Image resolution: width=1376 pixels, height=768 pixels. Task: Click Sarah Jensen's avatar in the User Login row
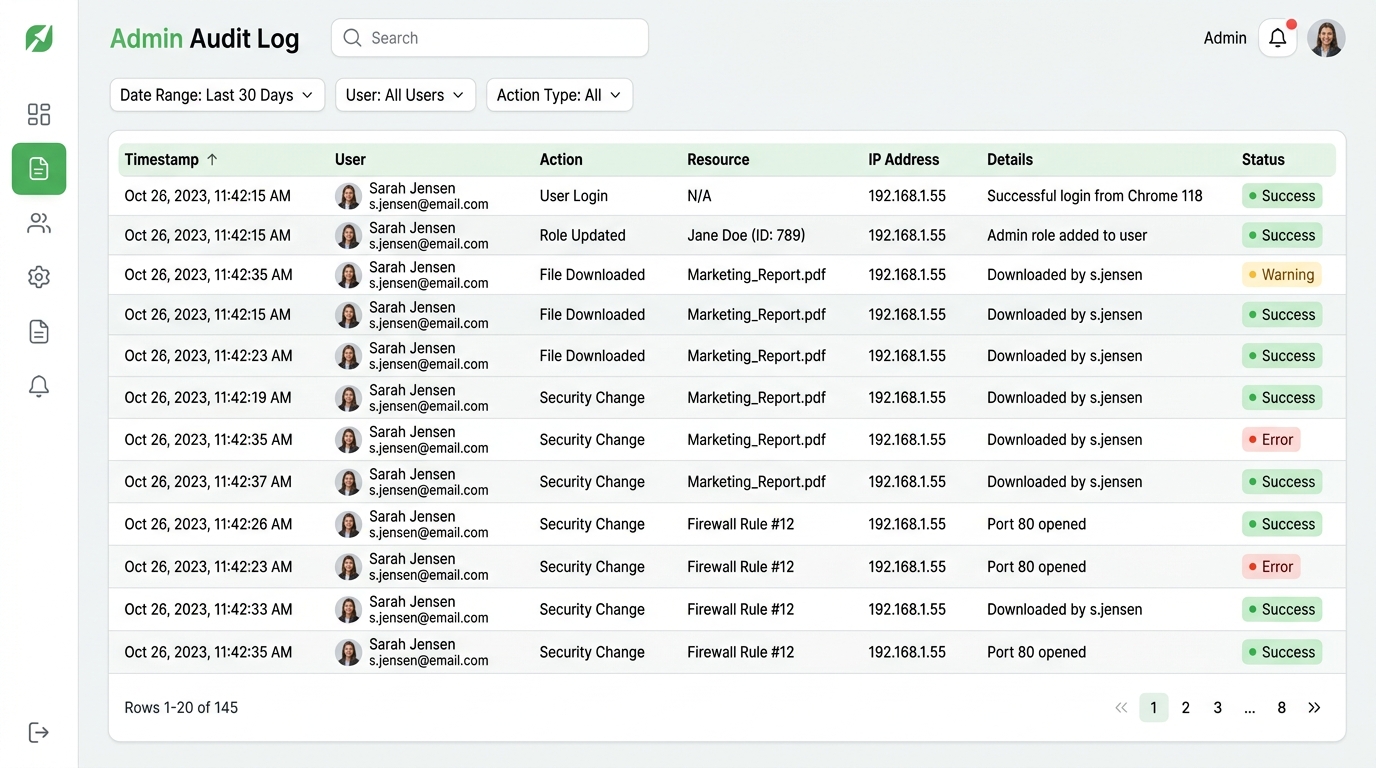pyautogui.click(x=348, y=196)
